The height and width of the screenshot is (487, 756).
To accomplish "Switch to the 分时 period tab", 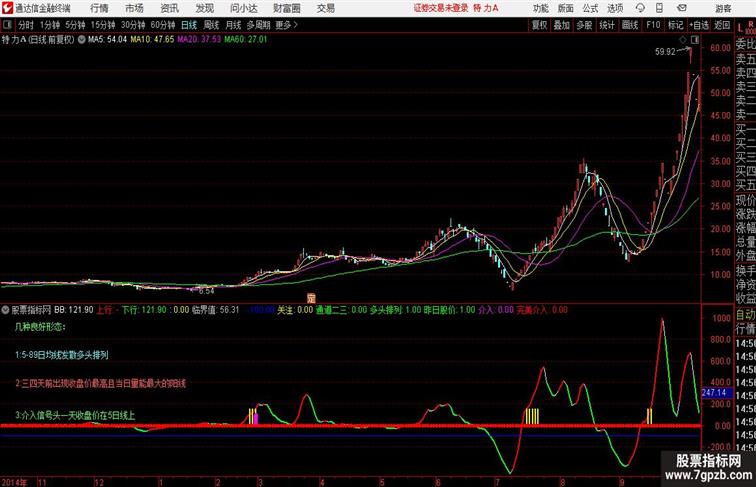I will 26,25.
